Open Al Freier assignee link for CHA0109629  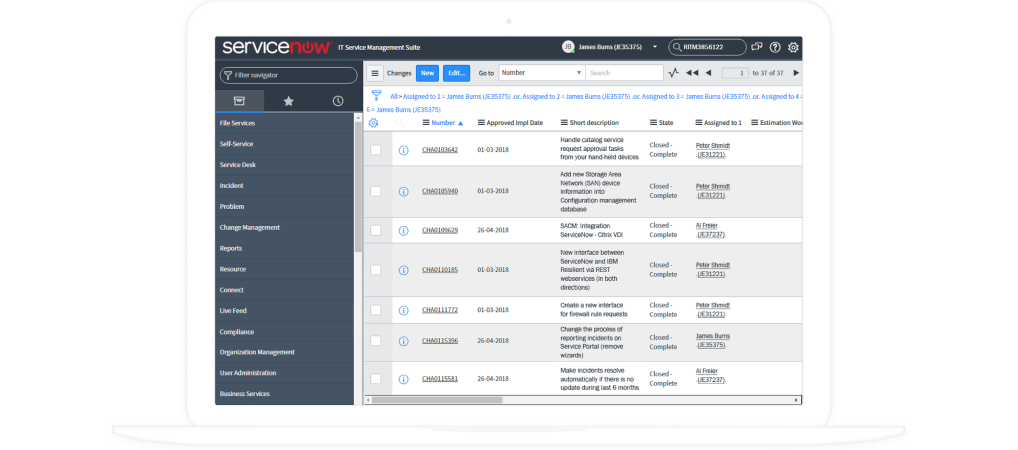[x=711, y=230]
